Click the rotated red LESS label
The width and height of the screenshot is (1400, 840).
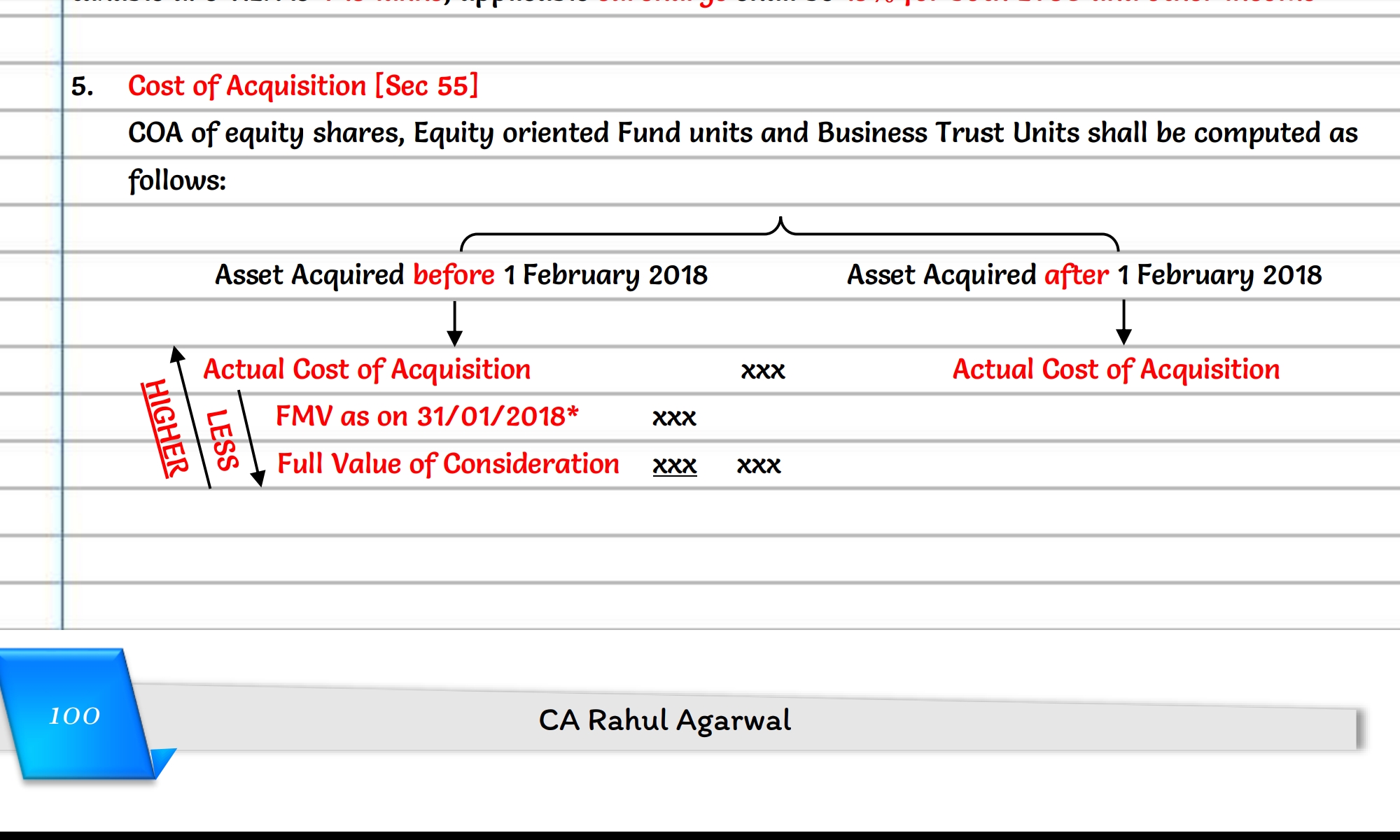223,440
